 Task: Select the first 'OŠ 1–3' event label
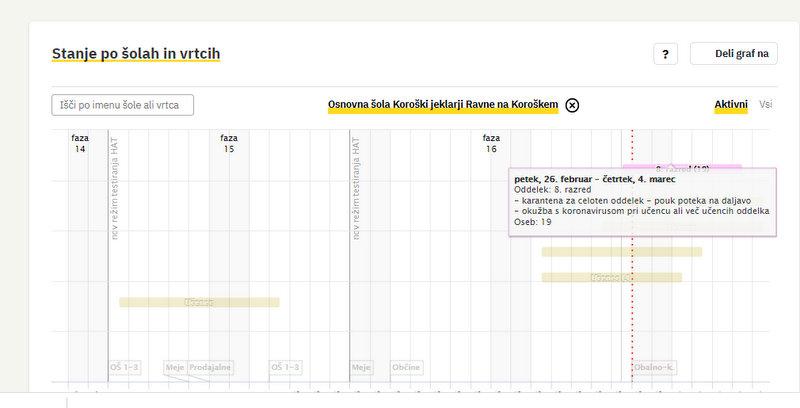(125, 367)
